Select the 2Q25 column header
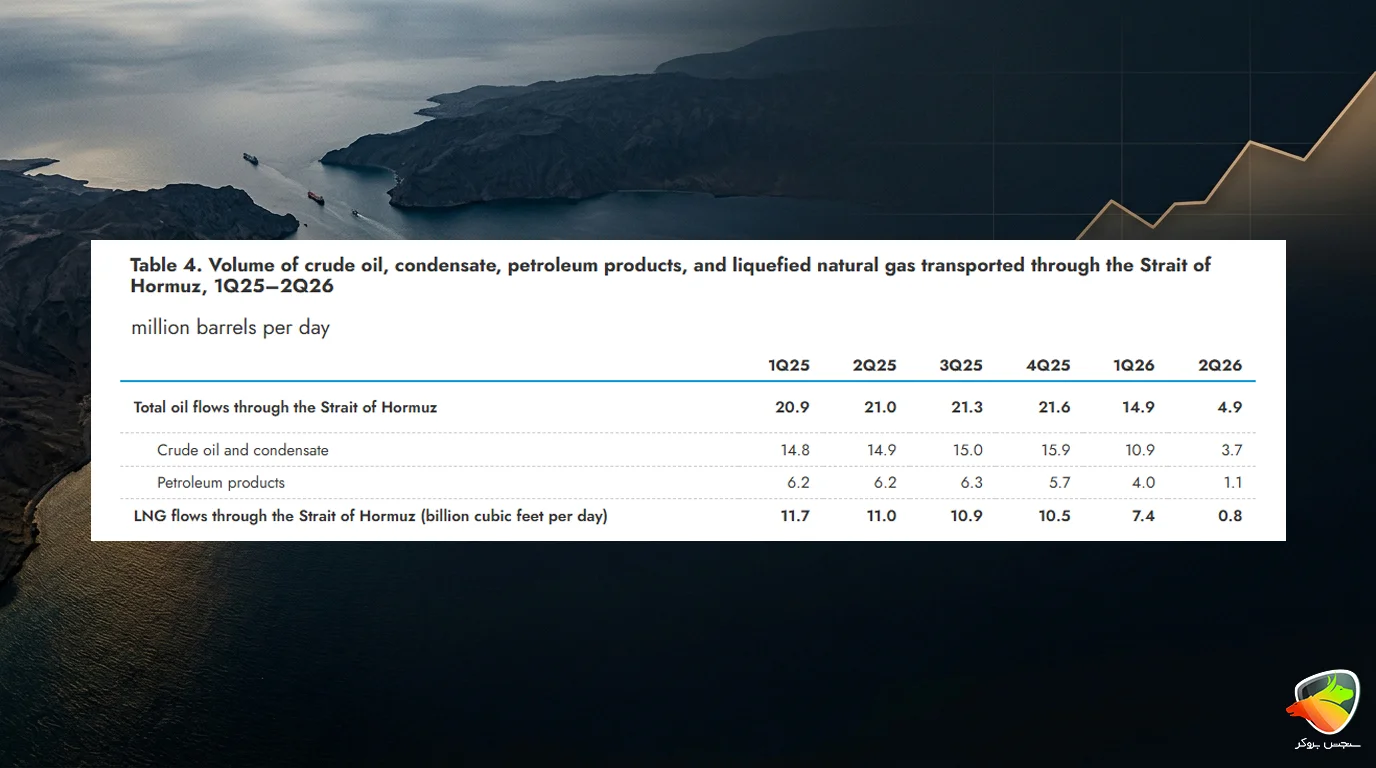The height and width of the screenshot is (768, 1376). tap(875, 365)
